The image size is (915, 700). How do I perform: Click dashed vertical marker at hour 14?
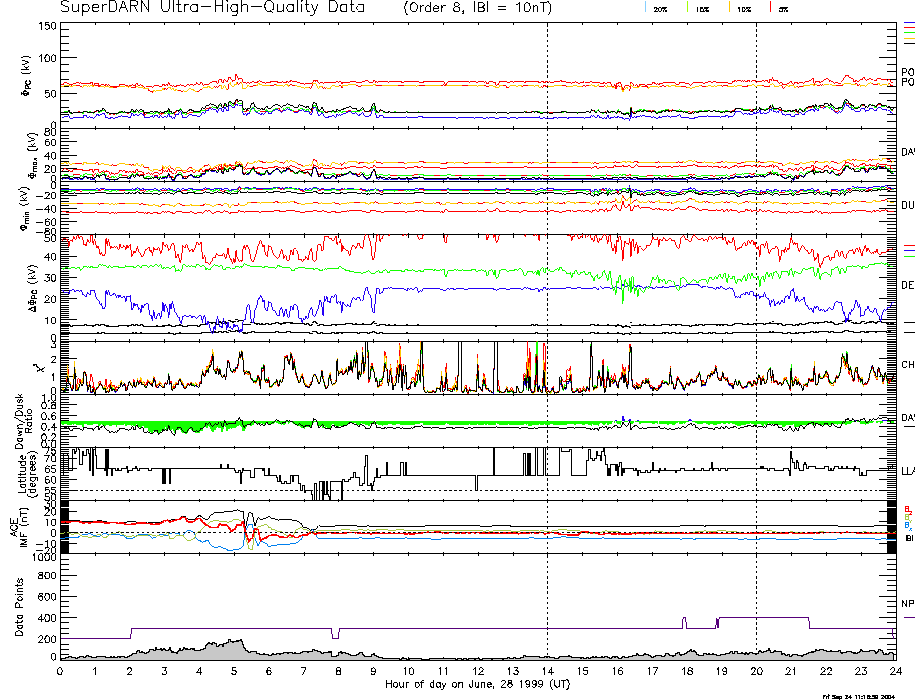pos(547,300)
